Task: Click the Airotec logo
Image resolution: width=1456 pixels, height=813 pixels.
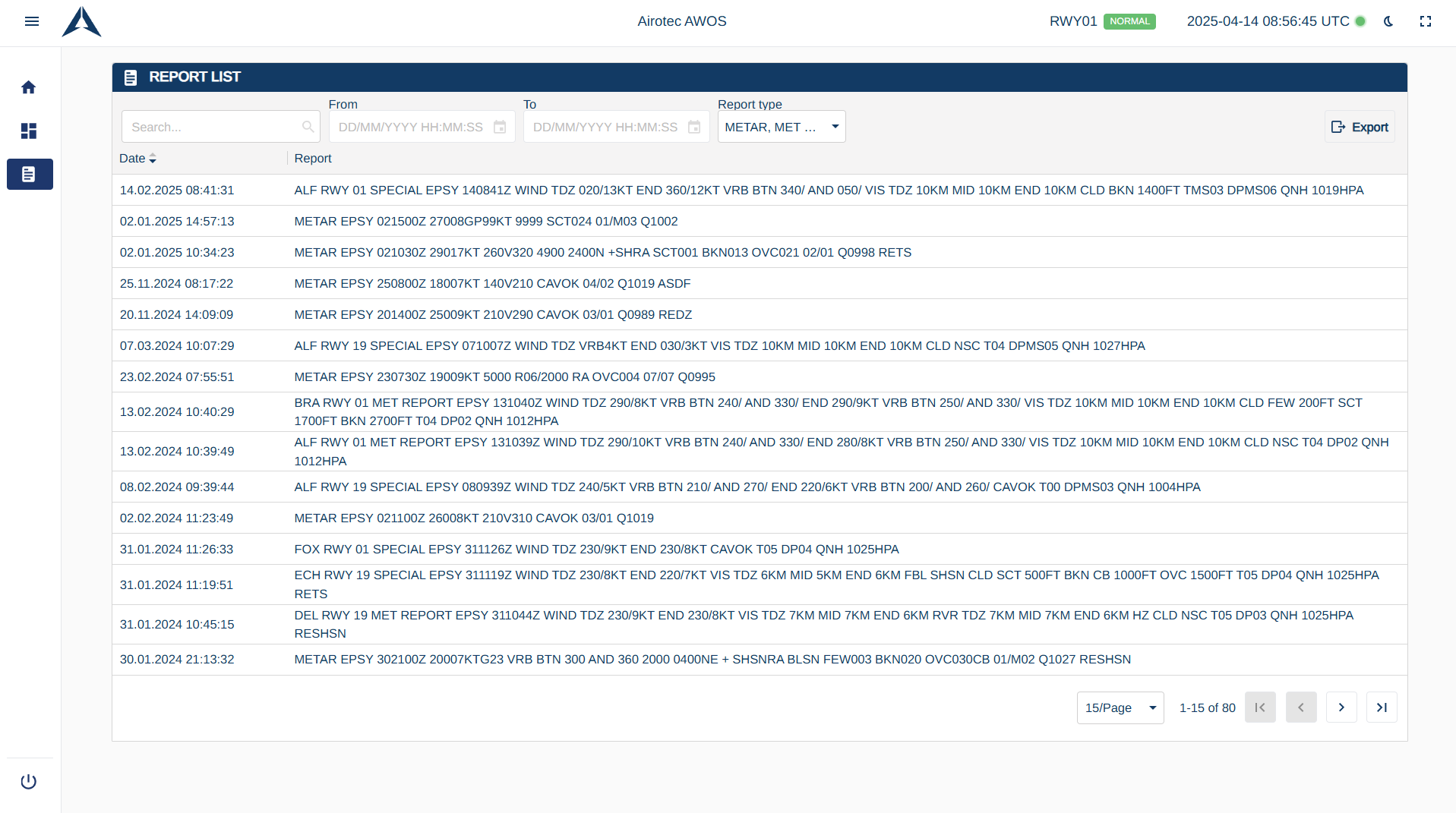Action: tap(81, 22)
